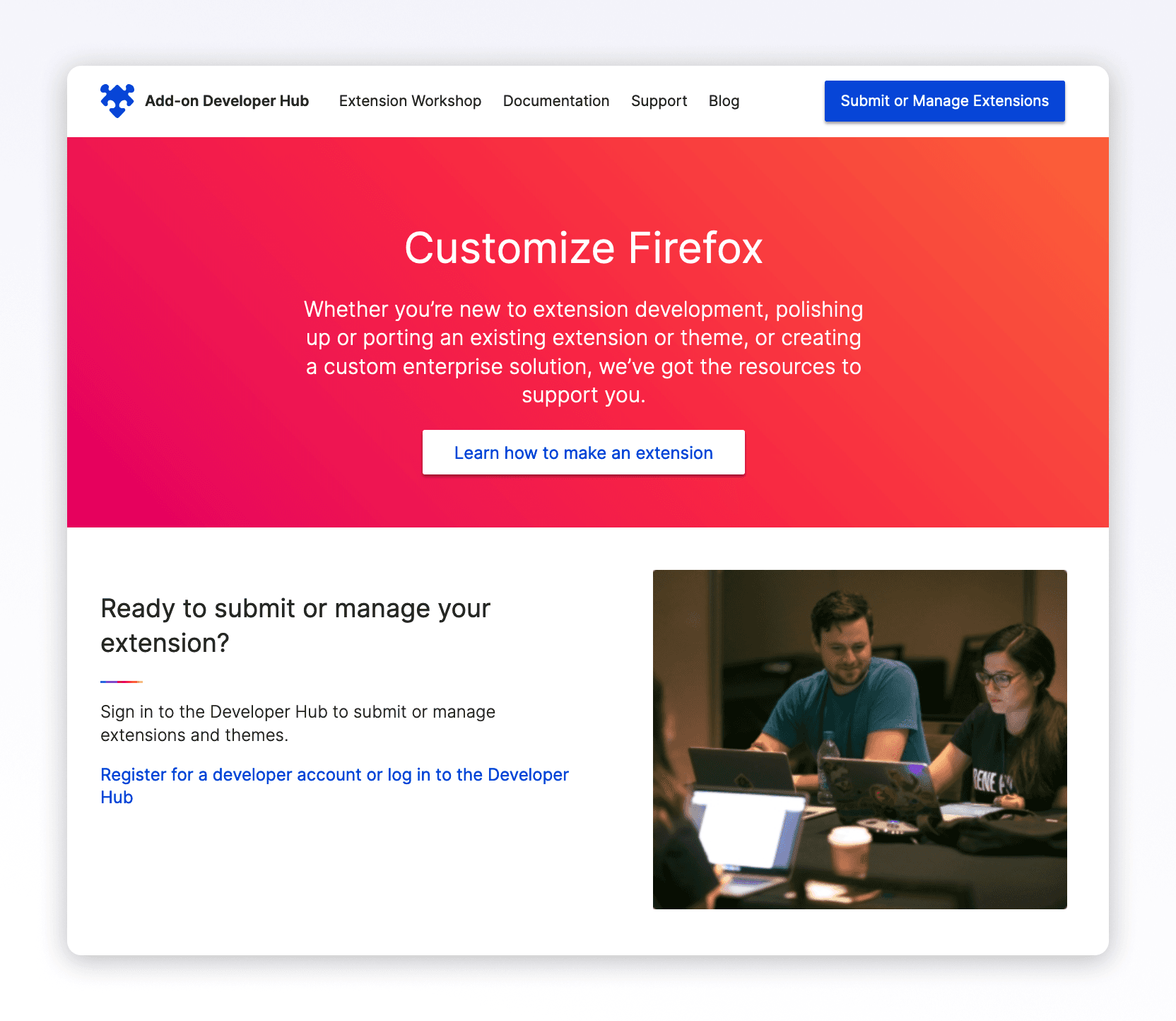This screenshot has height=1021, width=1176.
Task: Click the 'Whether you're new to extension development' paragraph
Action: [583, 352]
